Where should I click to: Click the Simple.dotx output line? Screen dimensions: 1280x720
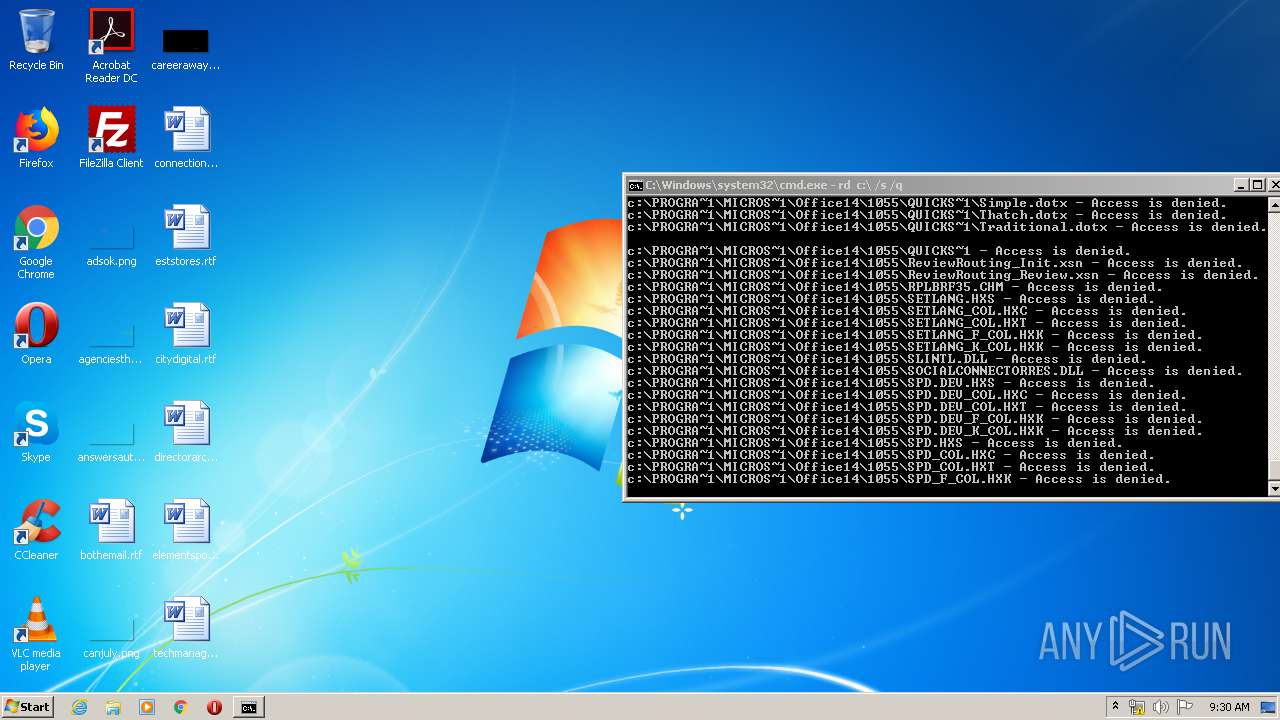(927, 203)
